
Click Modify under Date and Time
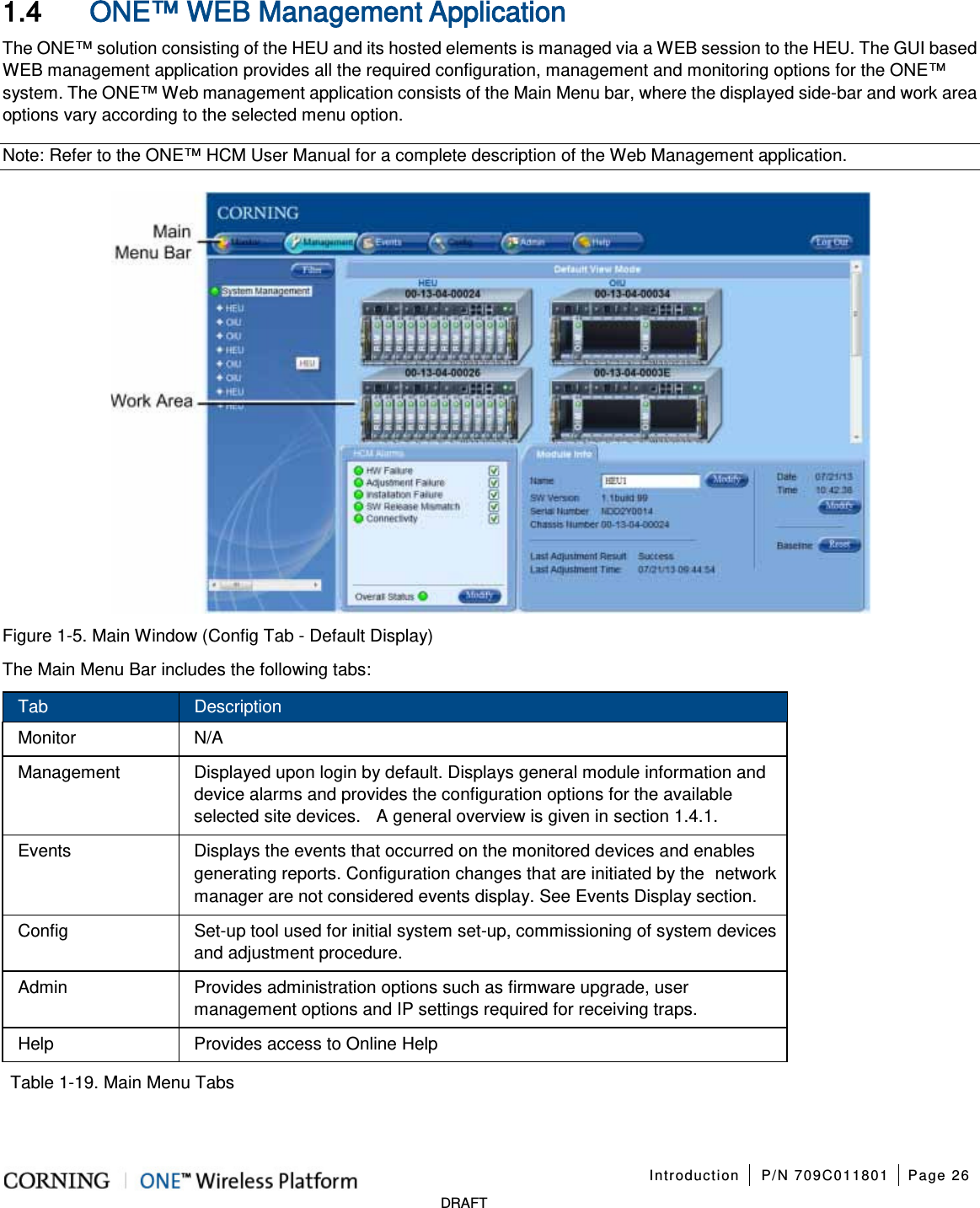pos(839,507)
